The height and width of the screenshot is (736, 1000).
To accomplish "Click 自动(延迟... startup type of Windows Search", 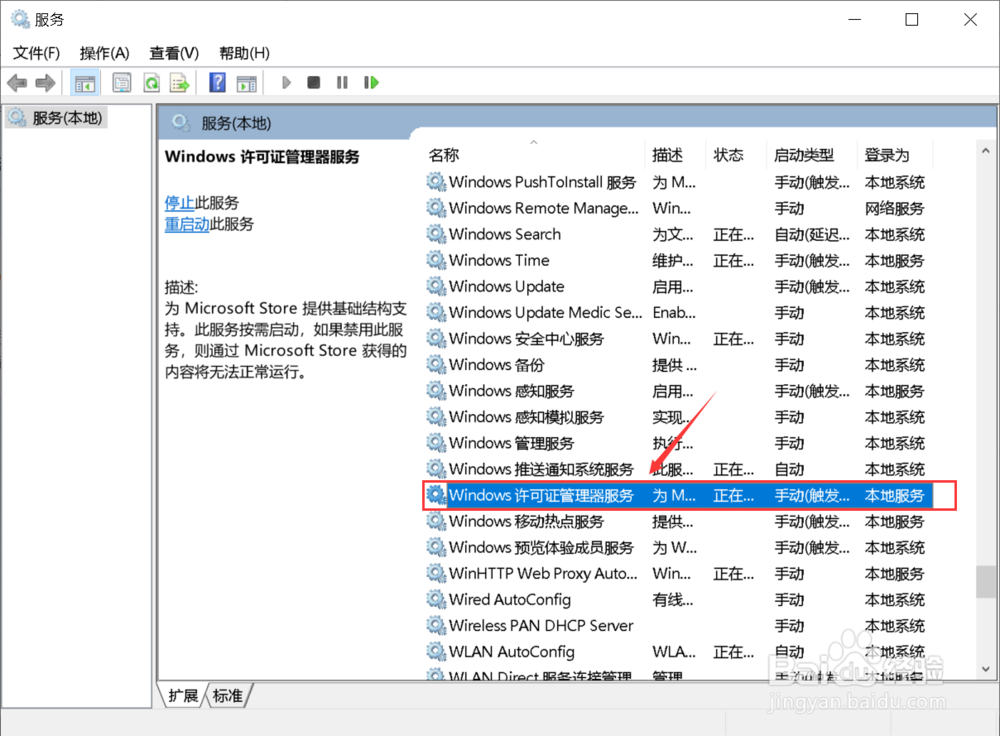I will pos(812,234).
